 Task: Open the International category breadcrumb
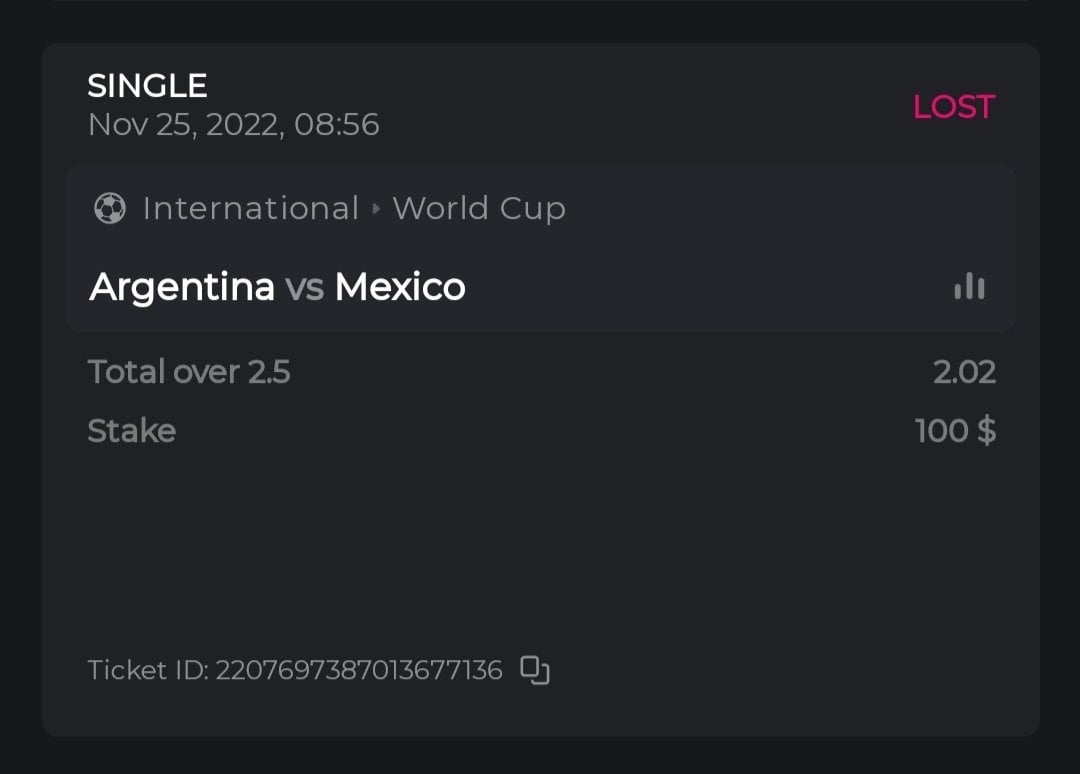click(250, 209)
